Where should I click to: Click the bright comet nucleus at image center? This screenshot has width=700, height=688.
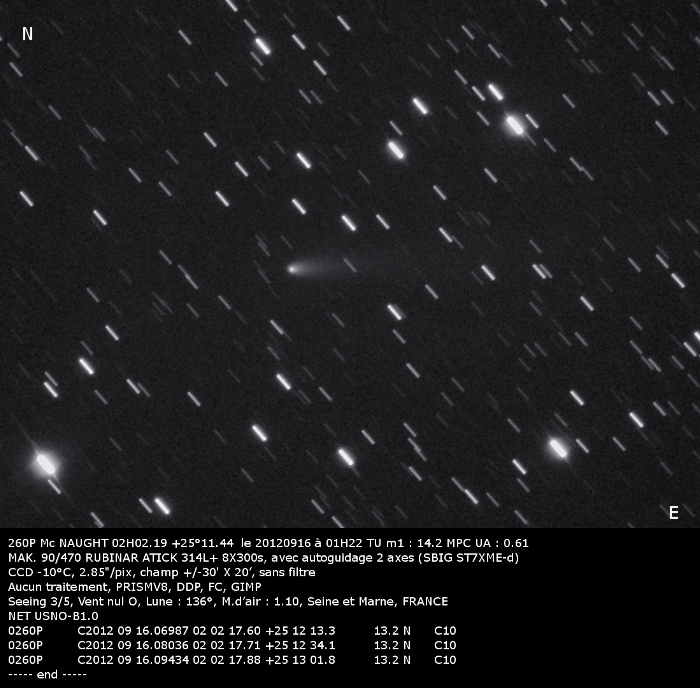pos(292,268)
